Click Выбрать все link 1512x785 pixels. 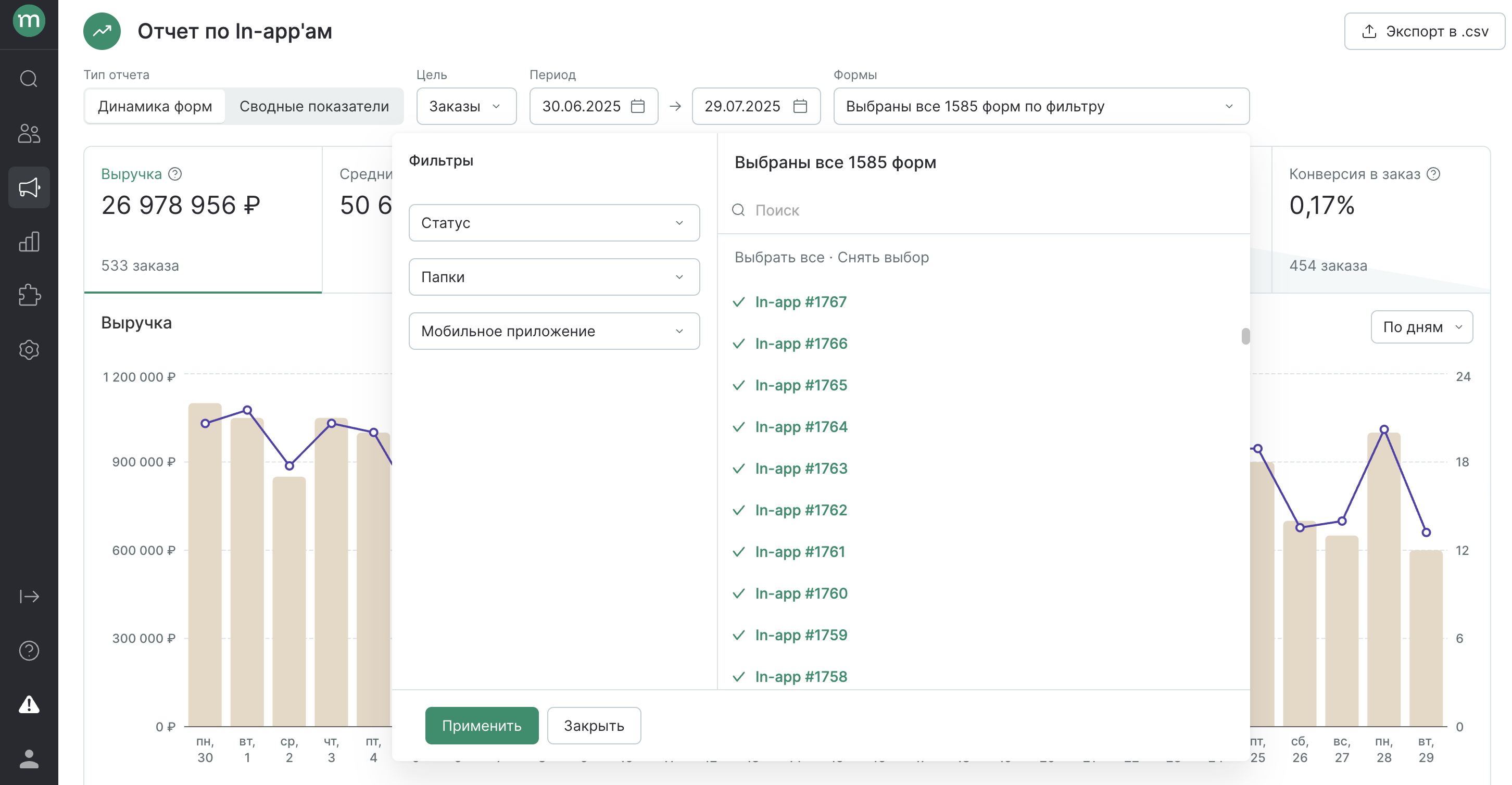[779, 258]
